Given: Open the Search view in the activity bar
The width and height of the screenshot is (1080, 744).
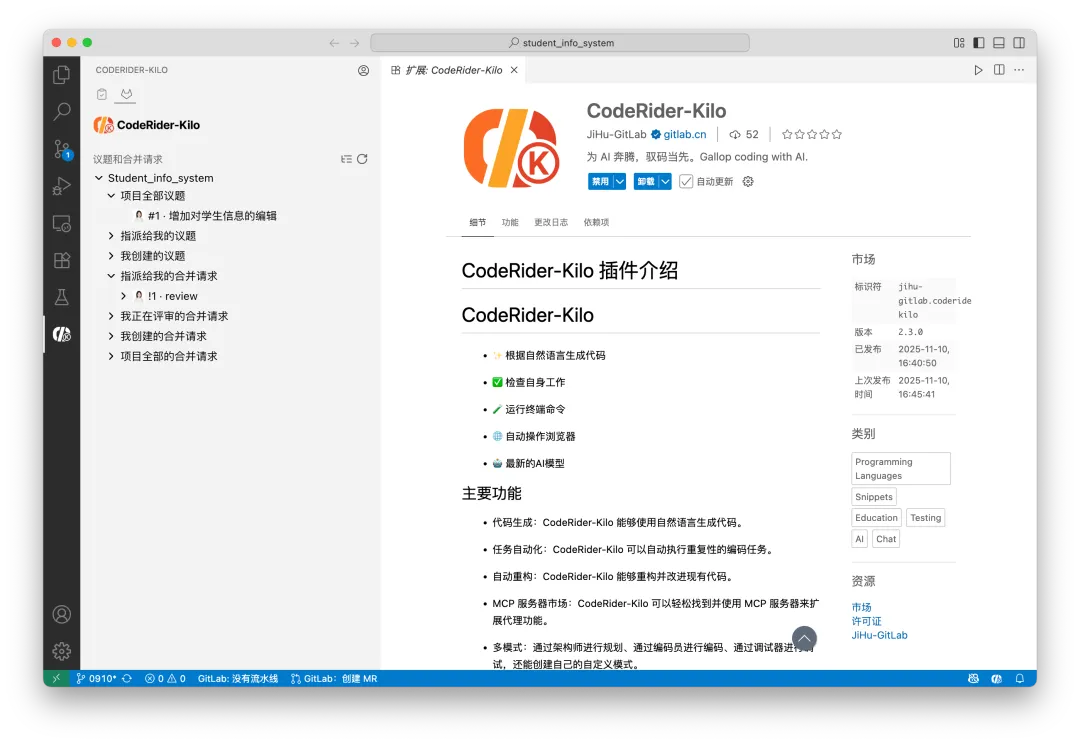Looking at the screenshot, I should click(x=61, y=110).
